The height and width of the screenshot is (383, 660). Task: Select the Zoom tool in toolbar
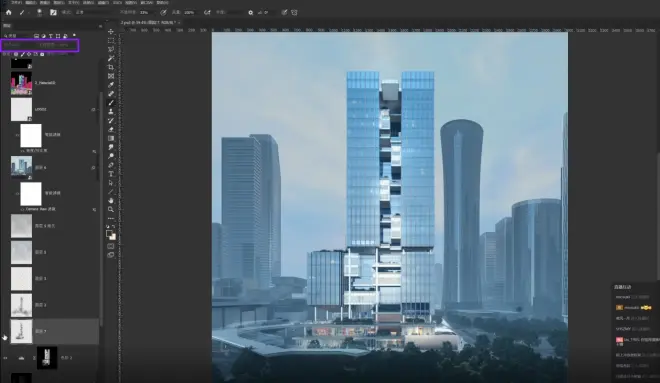(x=111, y=209)
